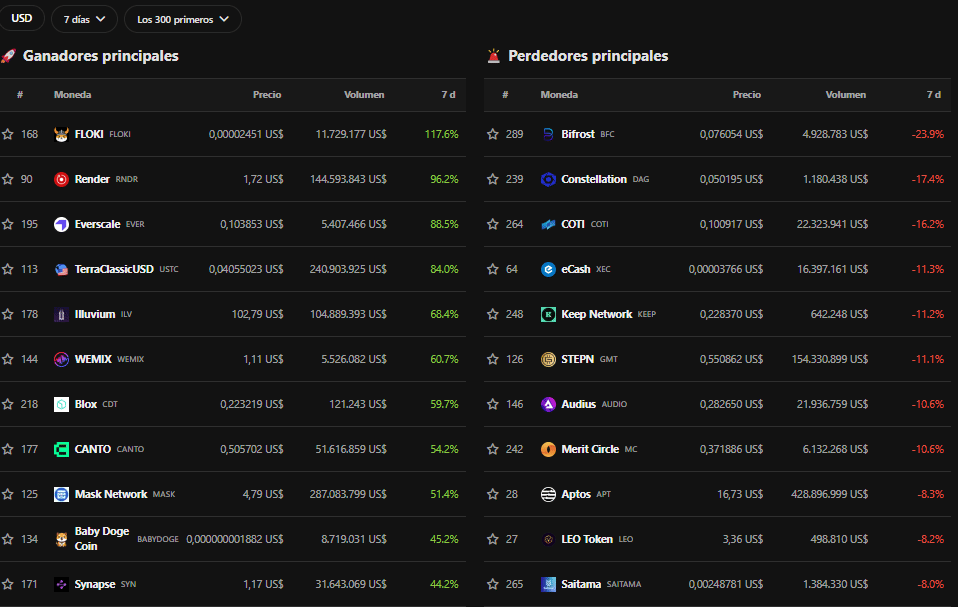Click the Illuvium coin logo
The image size is (958, 607).
click(61, 314)
